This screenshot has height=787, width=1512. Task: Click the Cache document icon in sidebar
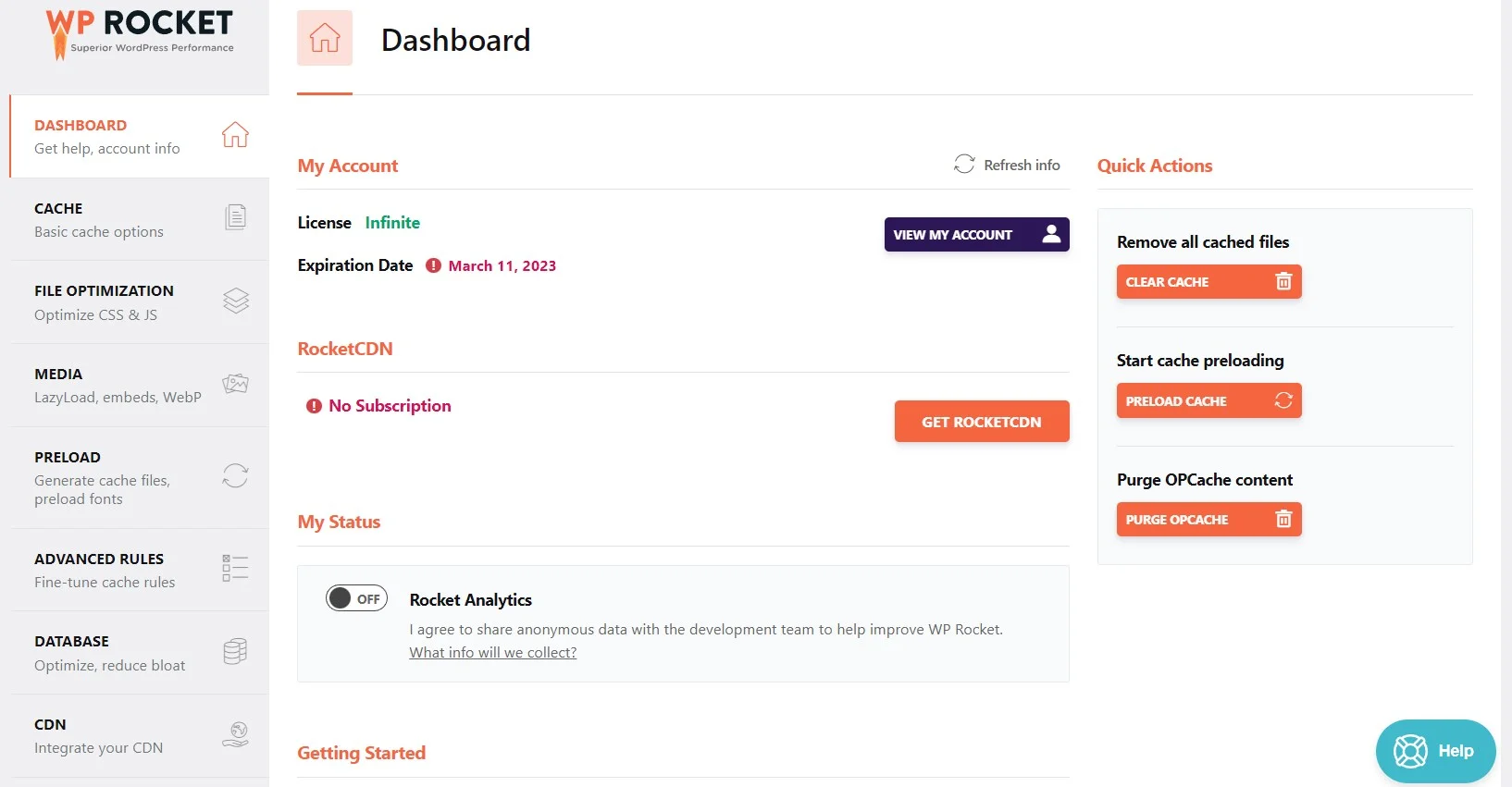pos(236,217)
